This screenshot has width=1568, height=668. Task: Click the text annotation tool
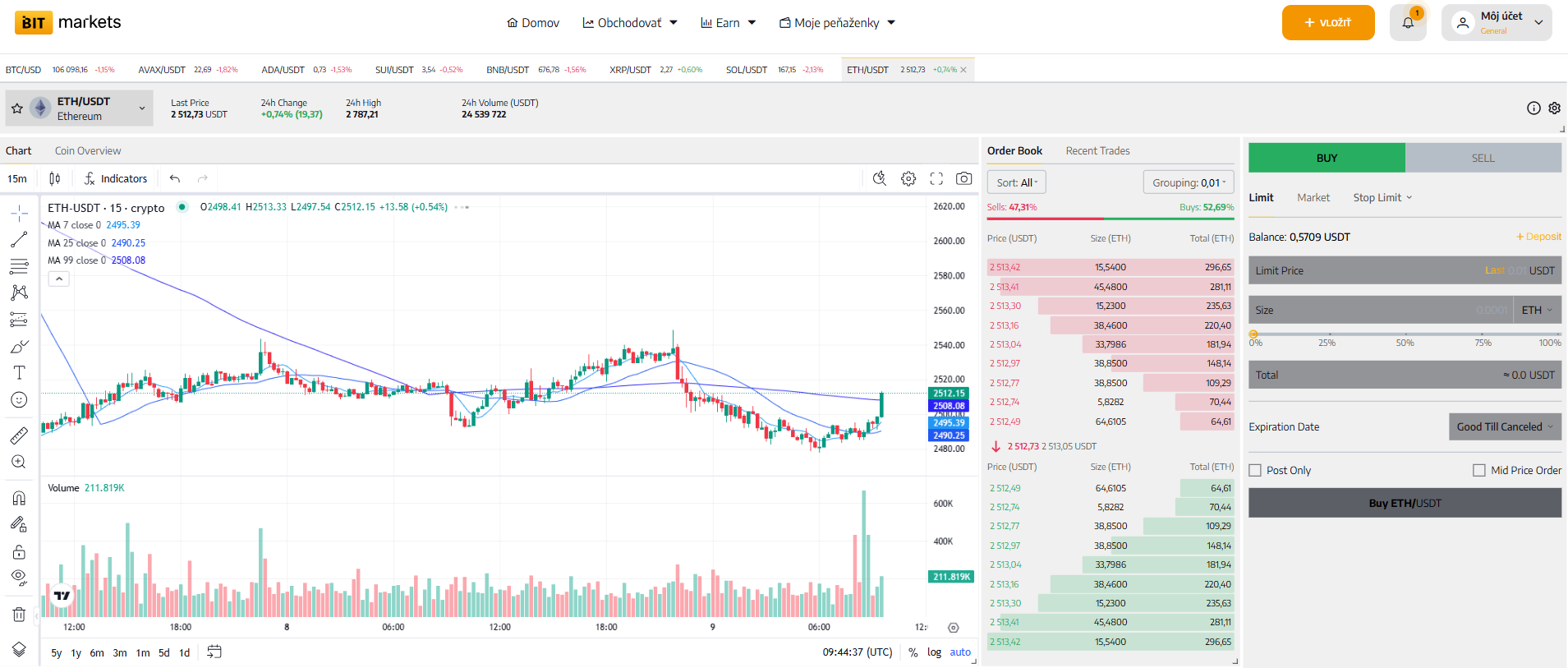coord(19,373)
